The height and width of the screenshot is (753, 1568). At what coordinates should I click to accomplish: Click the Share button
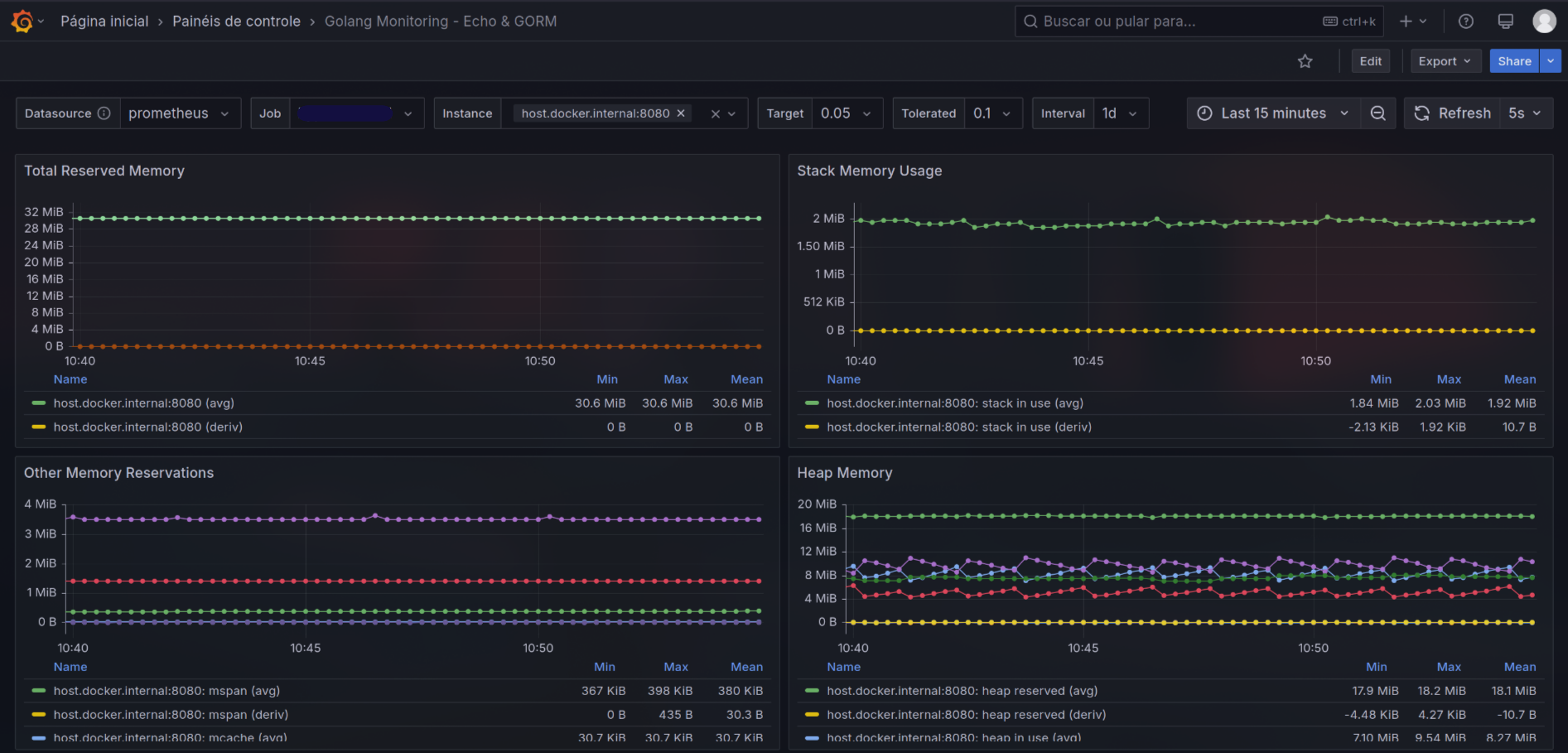click(1513, 61)
